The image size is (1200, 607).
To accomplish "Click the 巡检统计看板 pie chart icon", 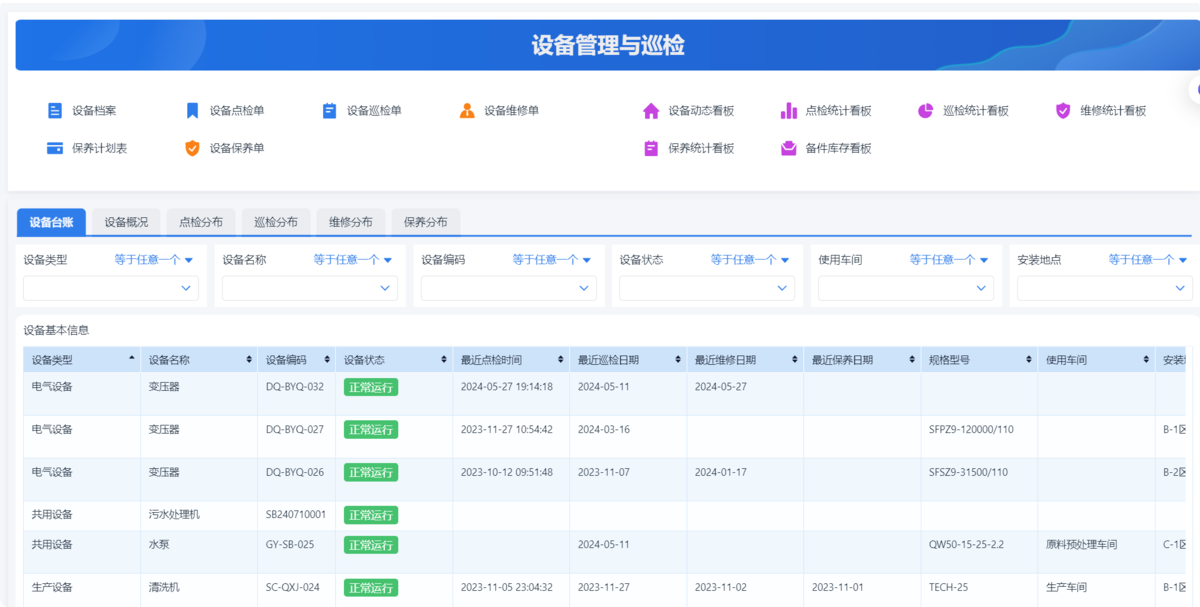I will pyautogui.click(x=926, y=111).
